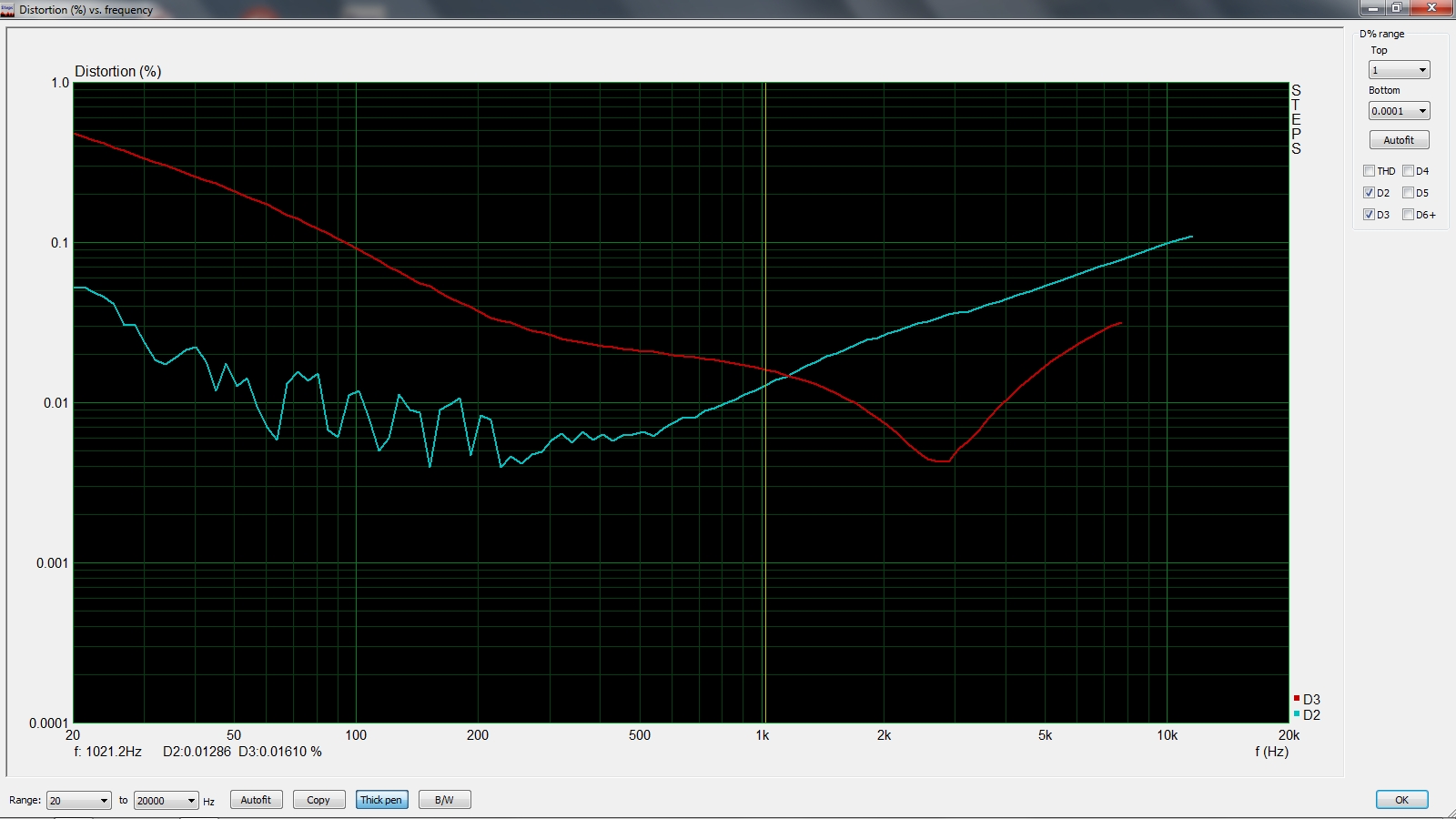Click the f (Hz) axis label
This screenshot has width=1456, height=819.
tap(1271, 751)
